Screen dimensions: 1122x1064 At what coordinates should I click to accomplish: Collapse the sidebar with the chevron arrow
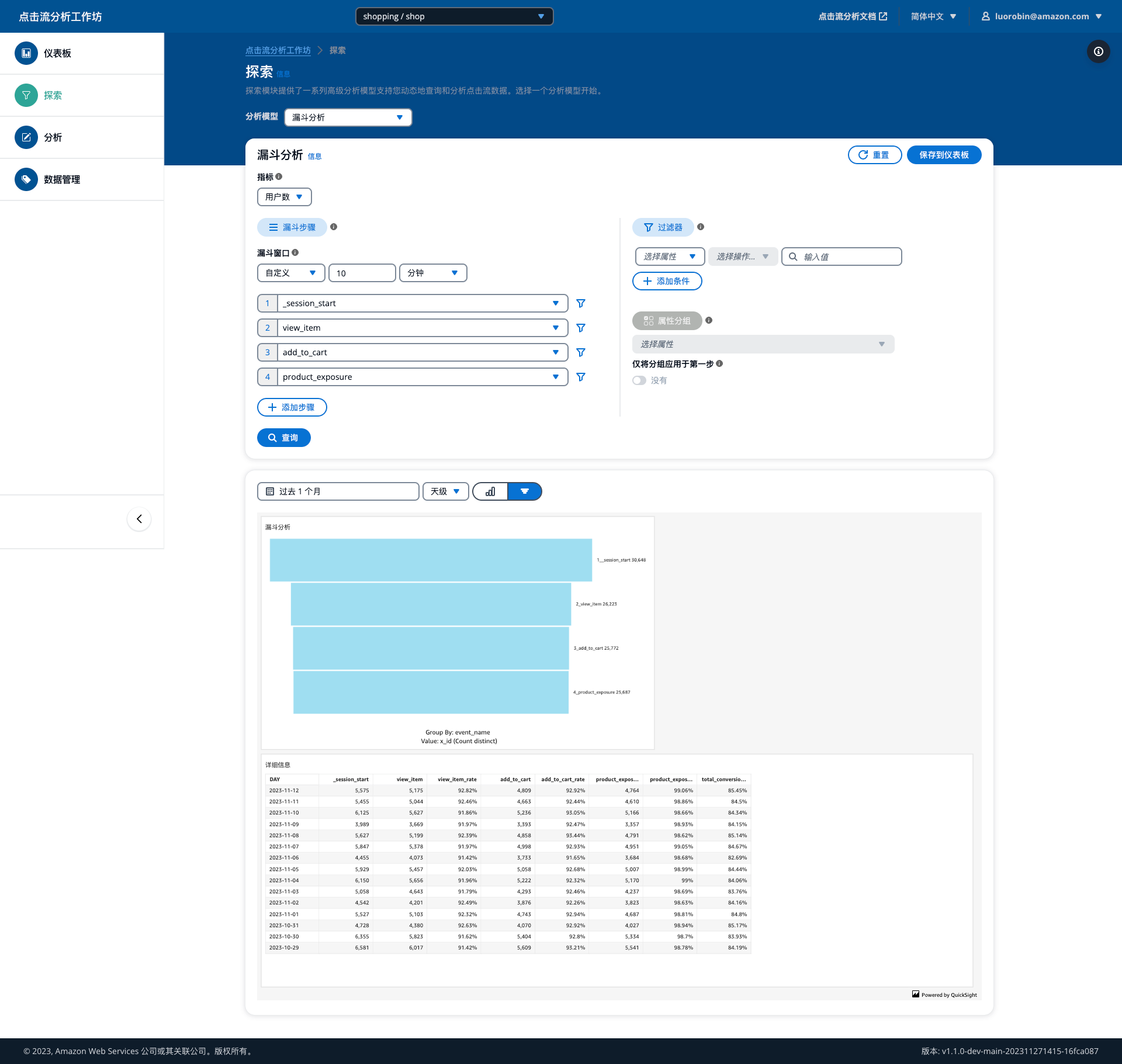(139, 519)
